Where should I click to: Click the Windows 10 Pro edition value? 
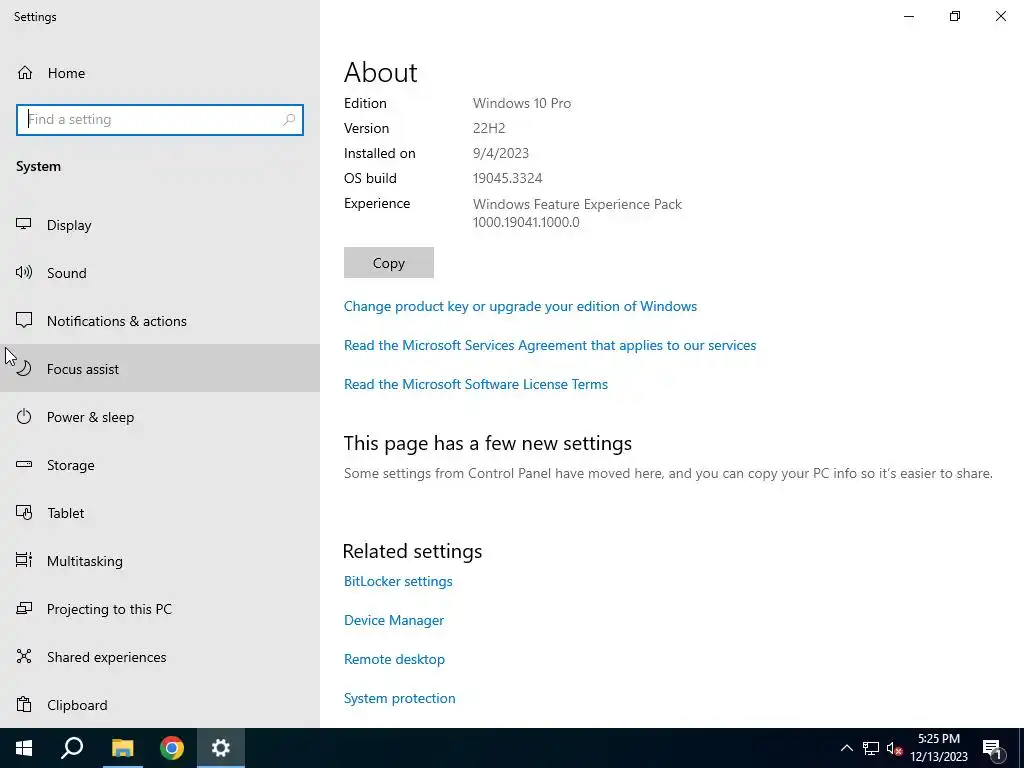coord(522,103)
